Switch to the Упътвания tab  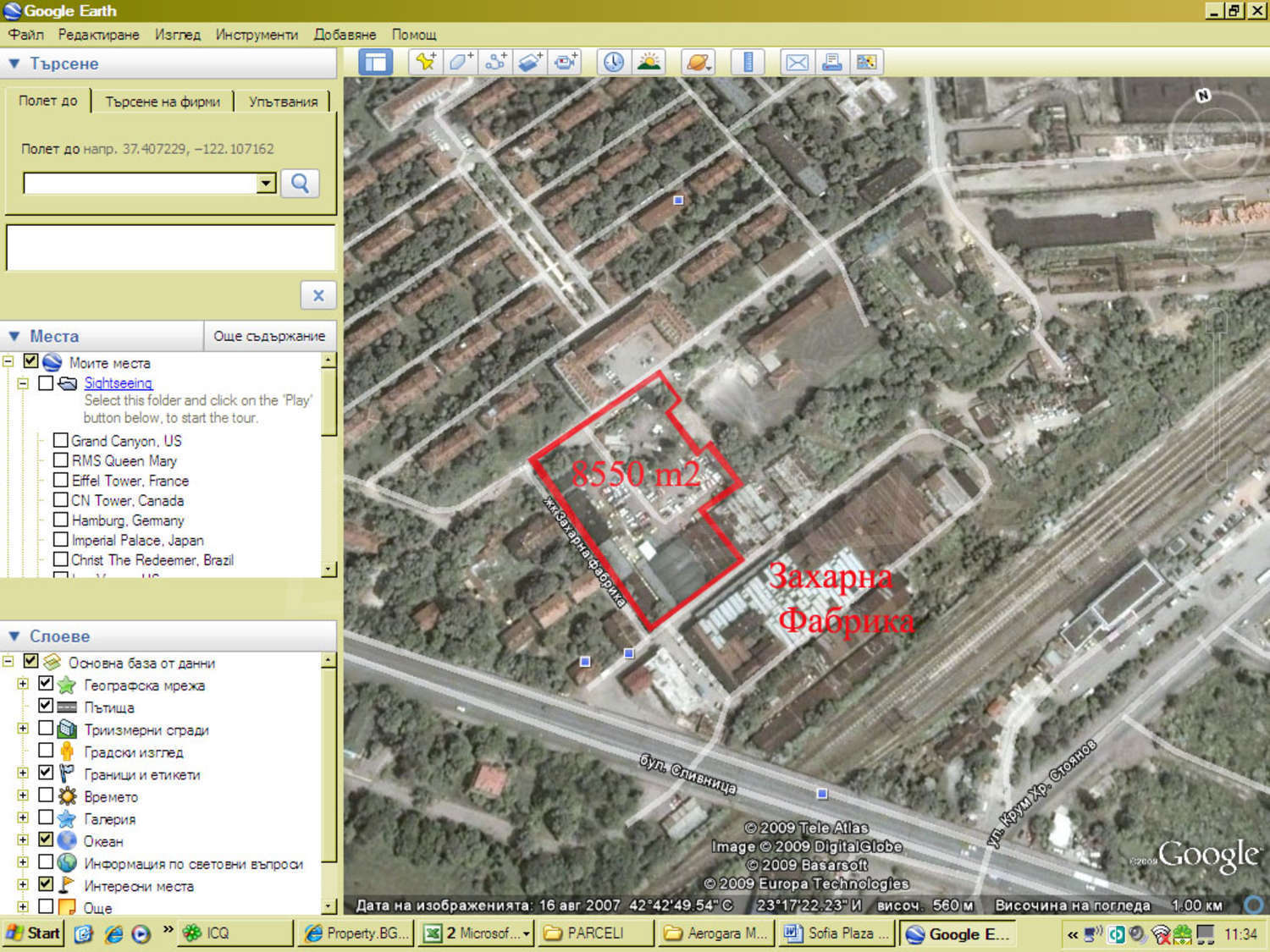pos(283,102)
